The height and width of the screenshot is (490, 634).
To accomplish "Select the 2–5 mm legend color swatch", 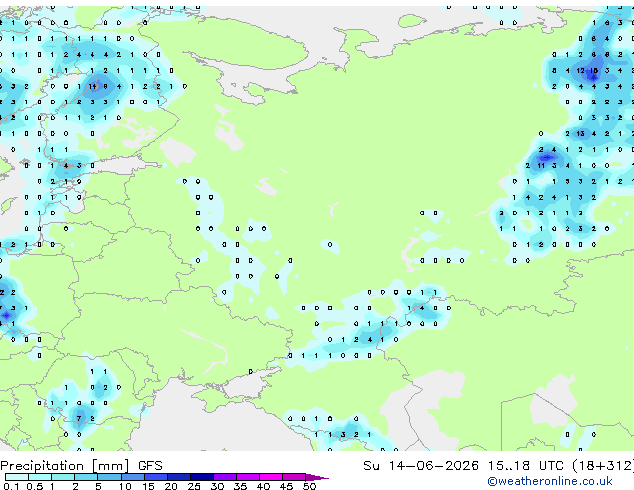I will [87, 477].
